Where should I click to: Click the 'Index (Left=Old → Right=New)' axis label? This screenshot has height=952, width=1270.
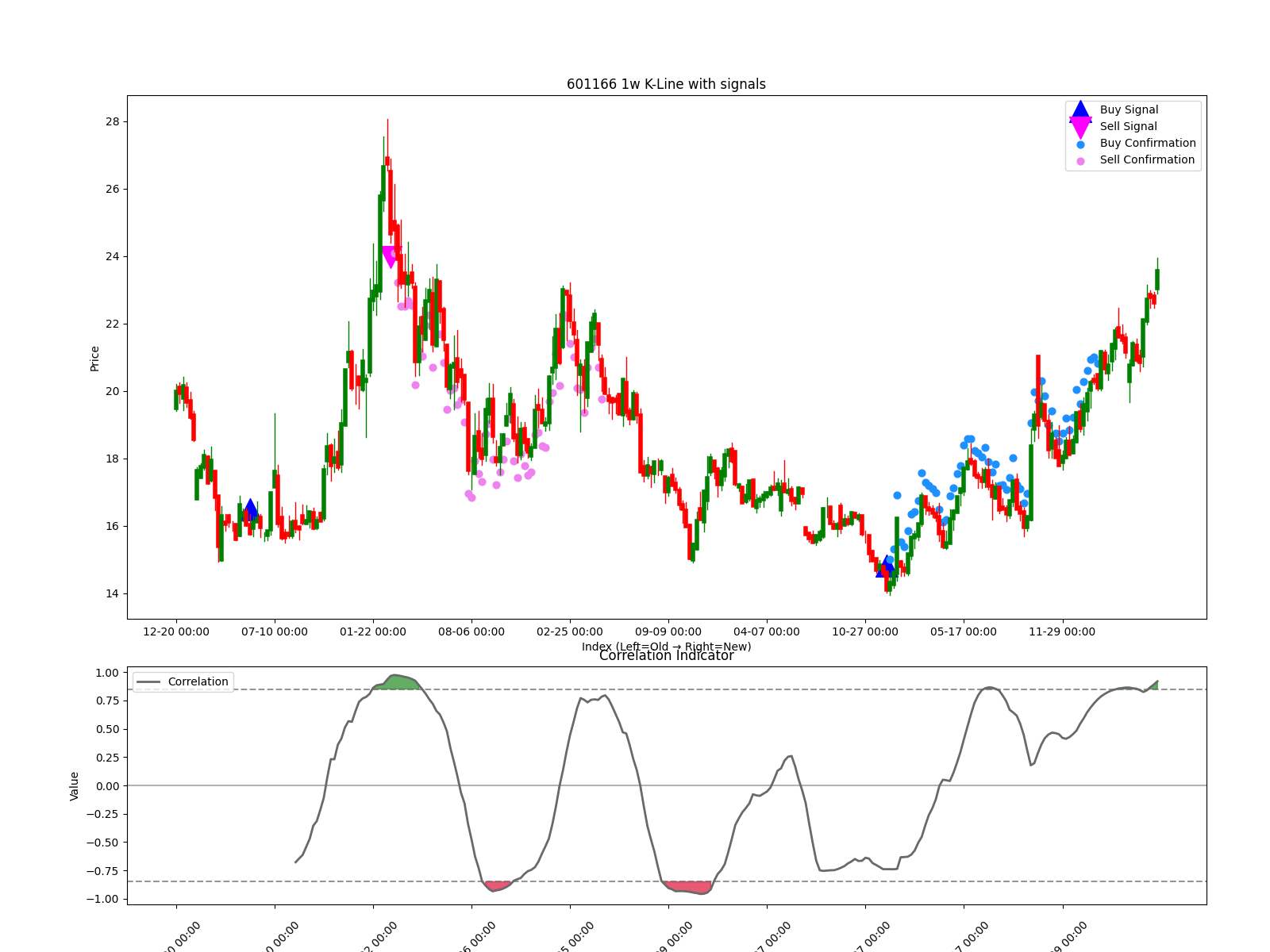point(666,647)
